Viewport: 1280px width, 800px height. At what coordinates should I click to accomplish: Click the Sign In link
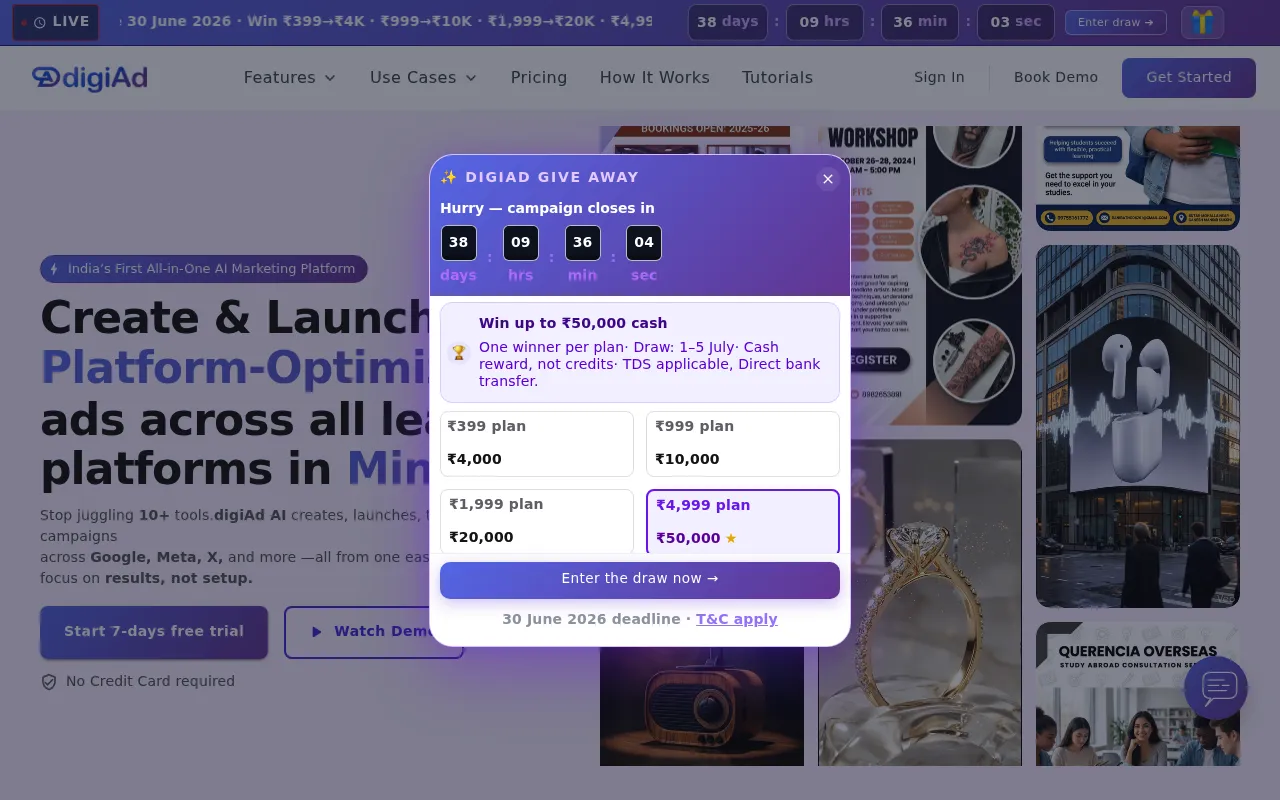[x=939, y=77]
